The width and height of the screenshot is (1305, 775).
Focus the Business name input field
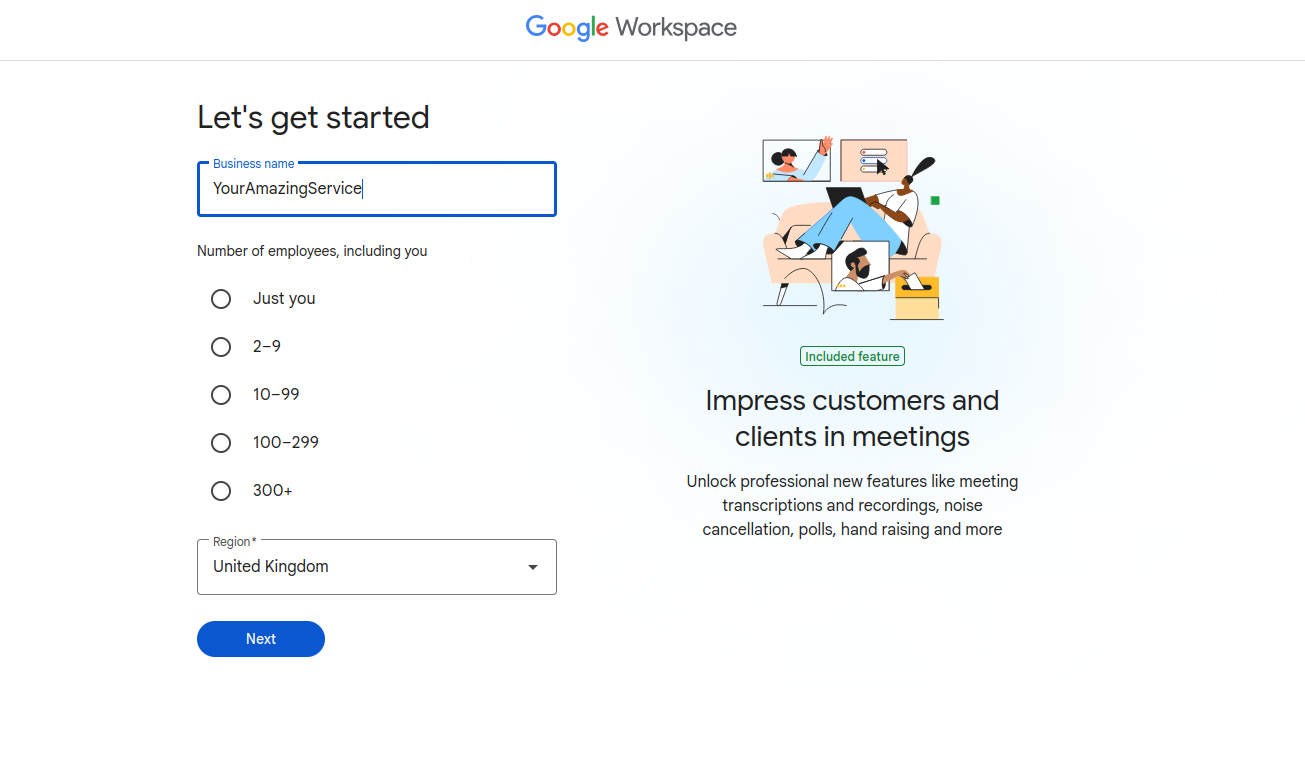(x=376, y=189)
